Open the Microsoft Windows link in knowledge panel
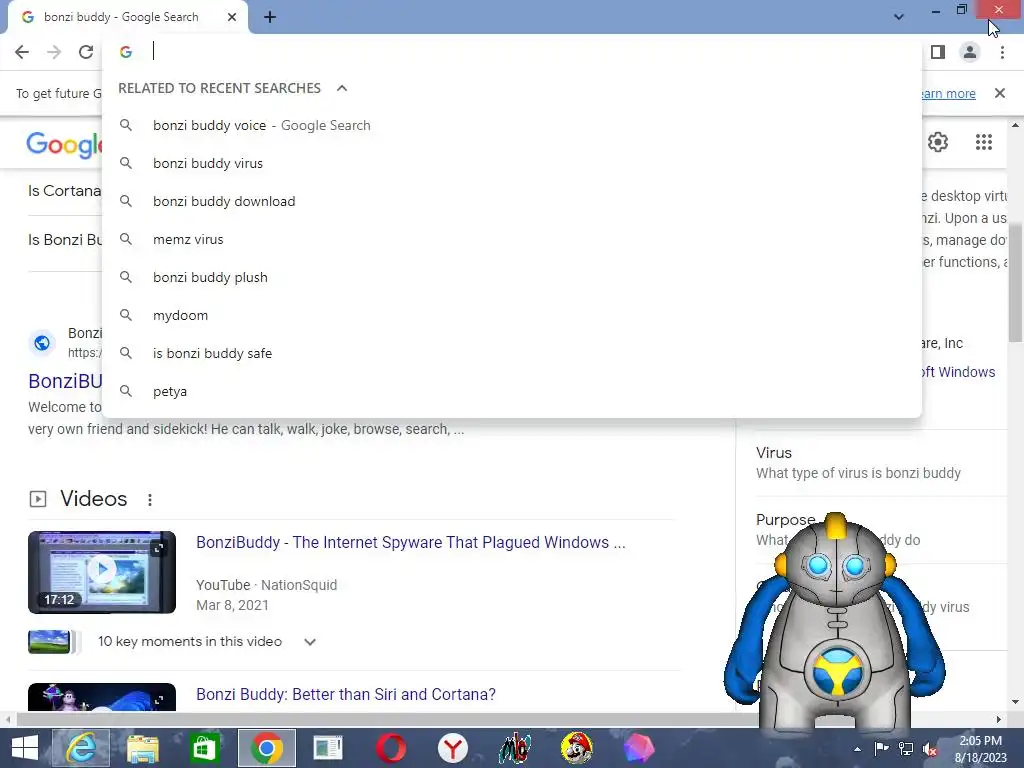 pyautogui.click(x=959, y=372)
